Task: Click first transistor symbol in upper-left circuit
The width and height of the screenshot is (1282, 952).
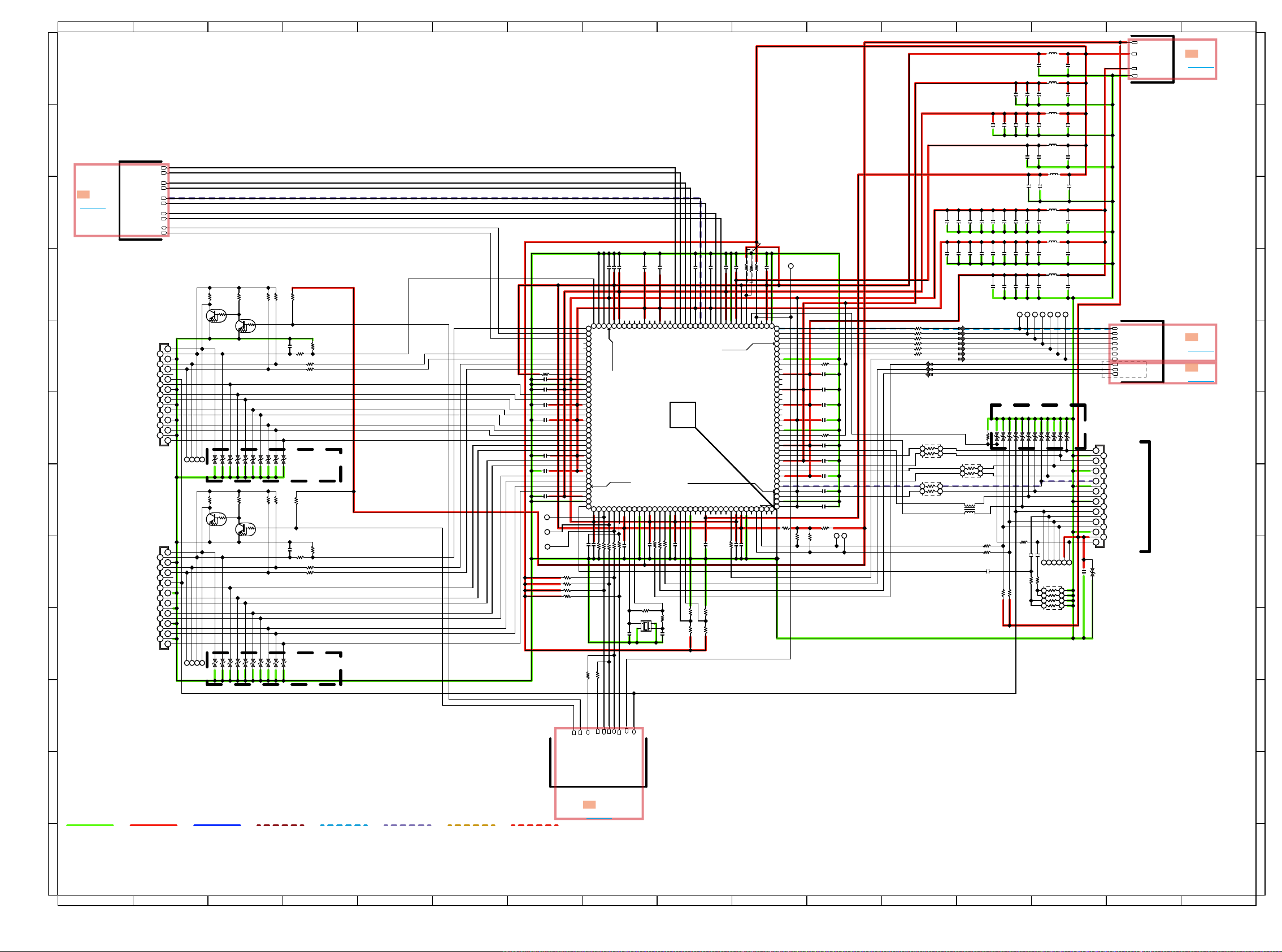Action: [x=216, y=316]
